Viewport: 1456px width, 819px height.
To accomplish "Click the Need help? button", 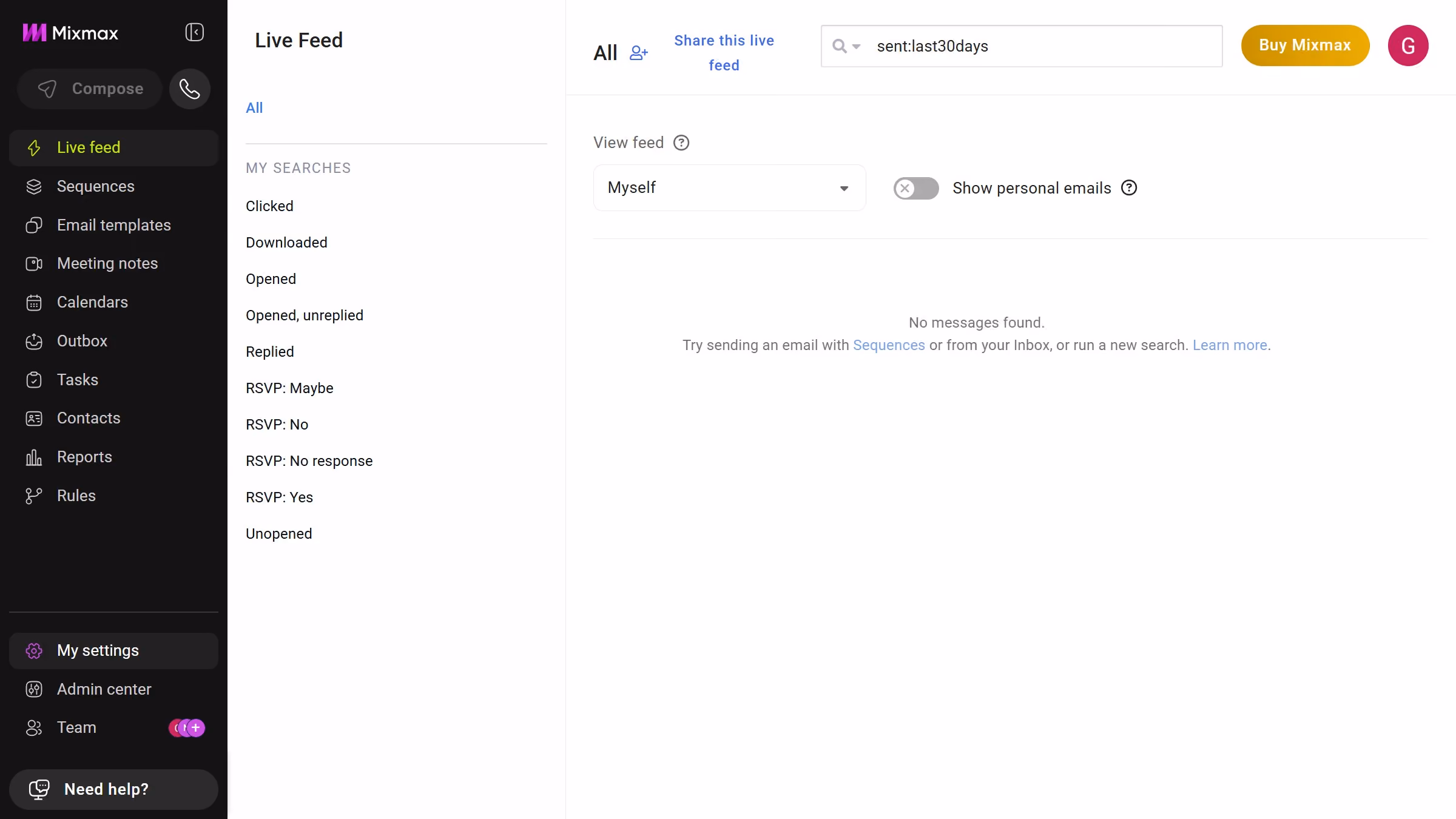I will (x=113, y=789).
